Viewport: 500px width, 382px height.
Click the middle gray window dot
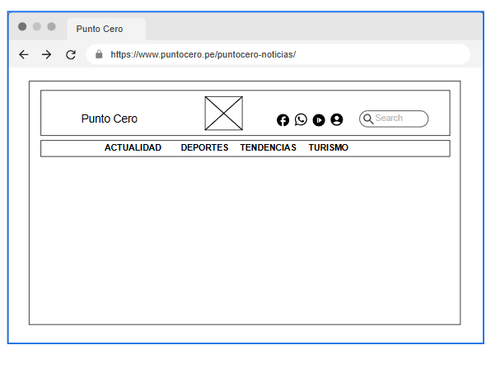point(37,27)
